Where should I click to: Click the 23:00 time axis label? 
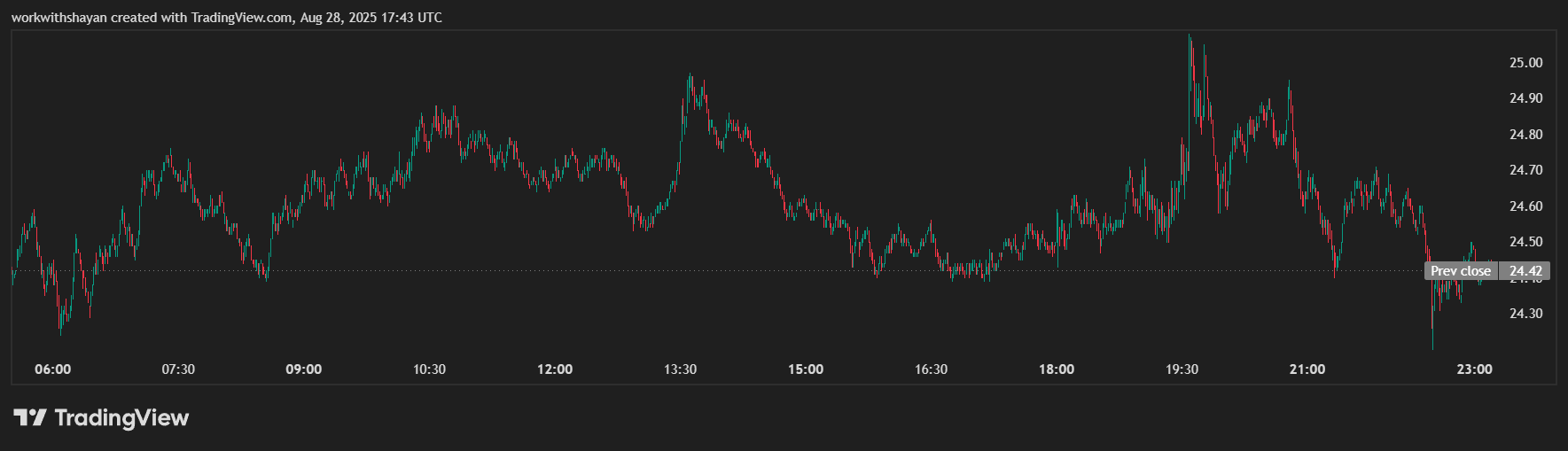[1475, 369]
